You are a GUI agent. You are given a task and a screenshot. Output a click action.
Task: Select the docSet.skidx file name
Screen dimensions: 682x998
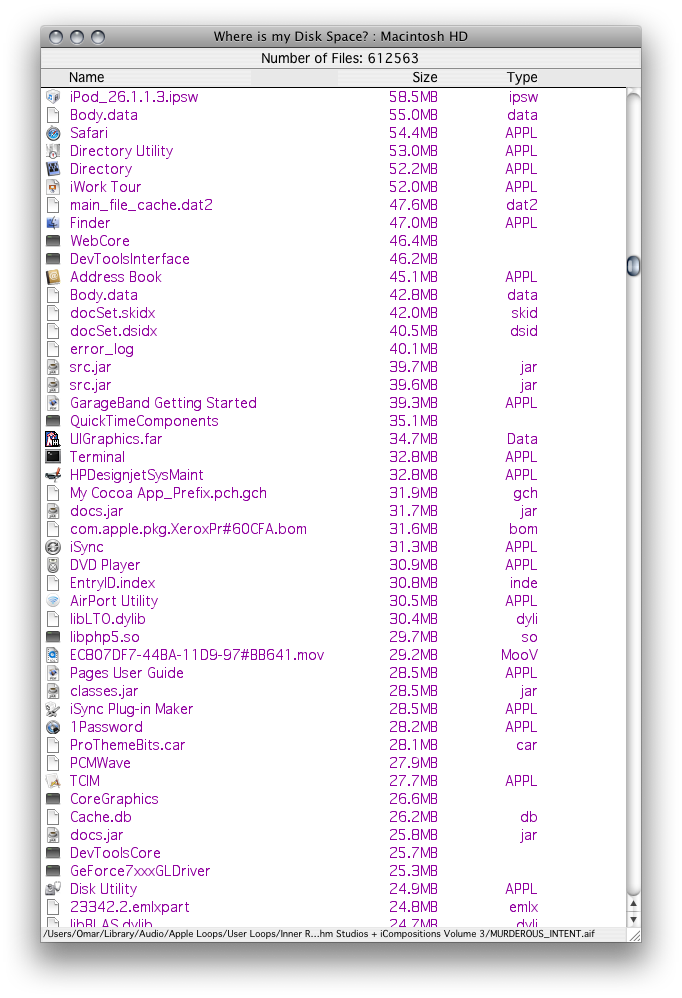point(113,313)
